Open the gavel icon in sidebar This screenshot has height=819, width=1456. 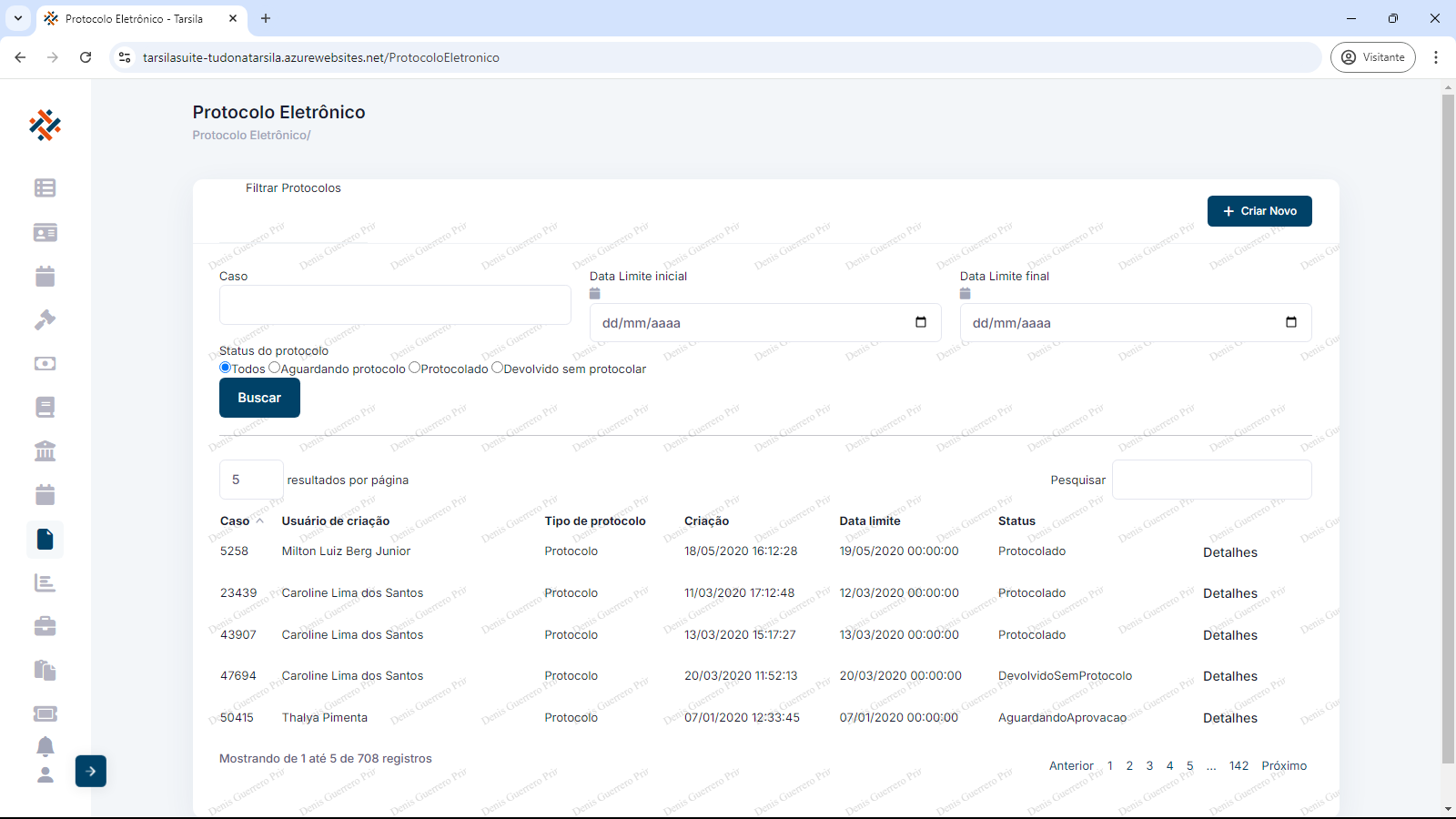(x=45, y=319)
